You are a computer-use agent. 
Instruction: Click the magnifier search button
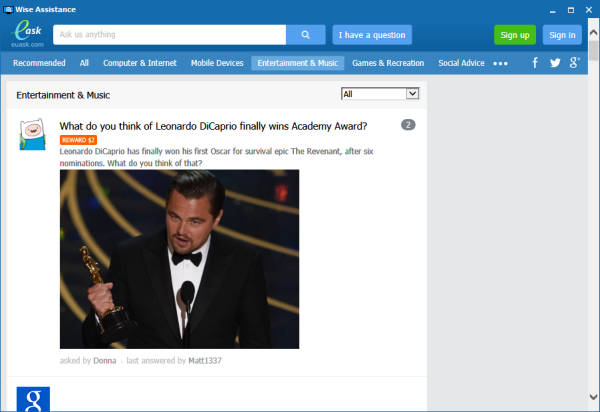(x=305, y=35)
